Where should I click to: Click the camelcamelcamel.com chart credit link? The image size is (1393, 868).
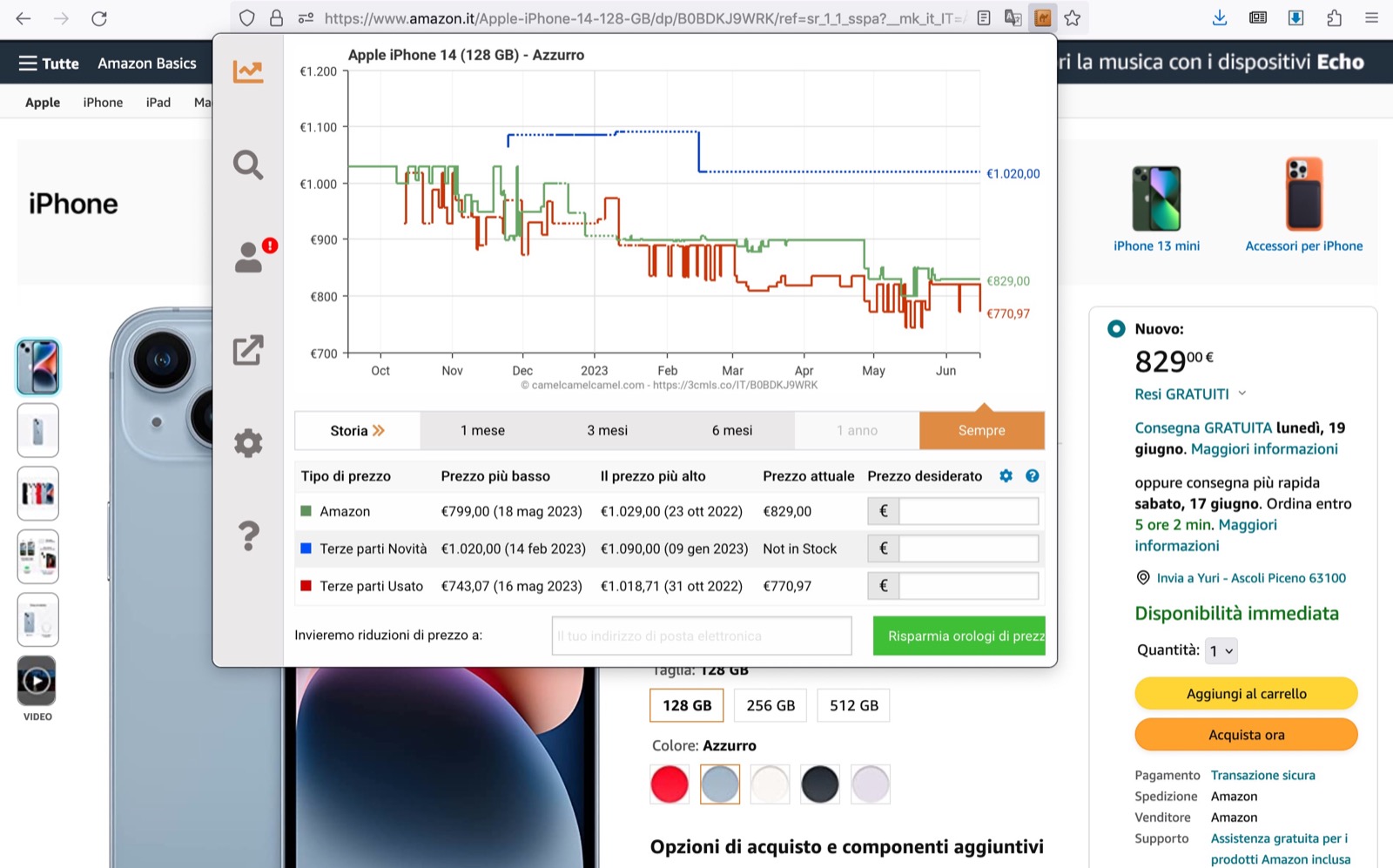(669, 385)
